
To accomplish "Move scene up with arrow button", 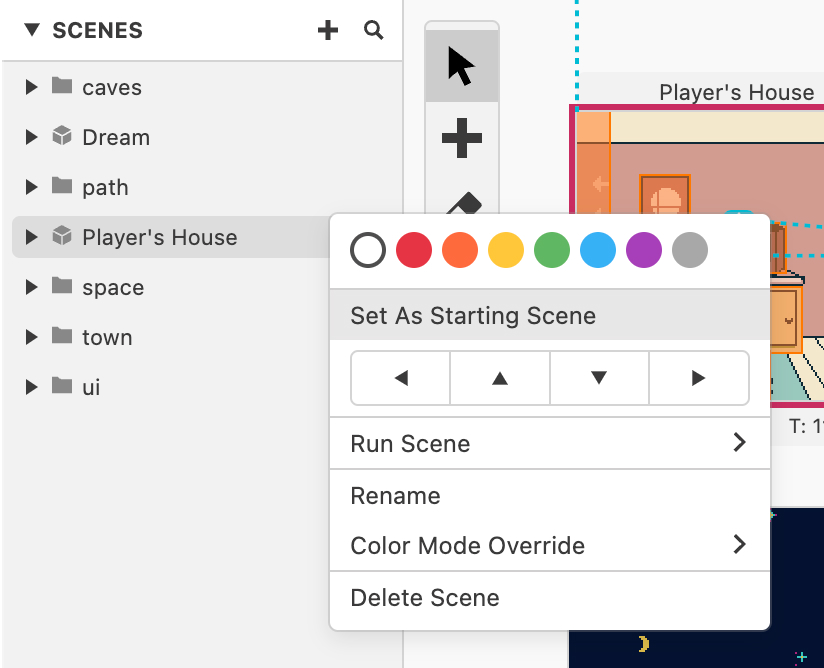I will tap(500, 378).
